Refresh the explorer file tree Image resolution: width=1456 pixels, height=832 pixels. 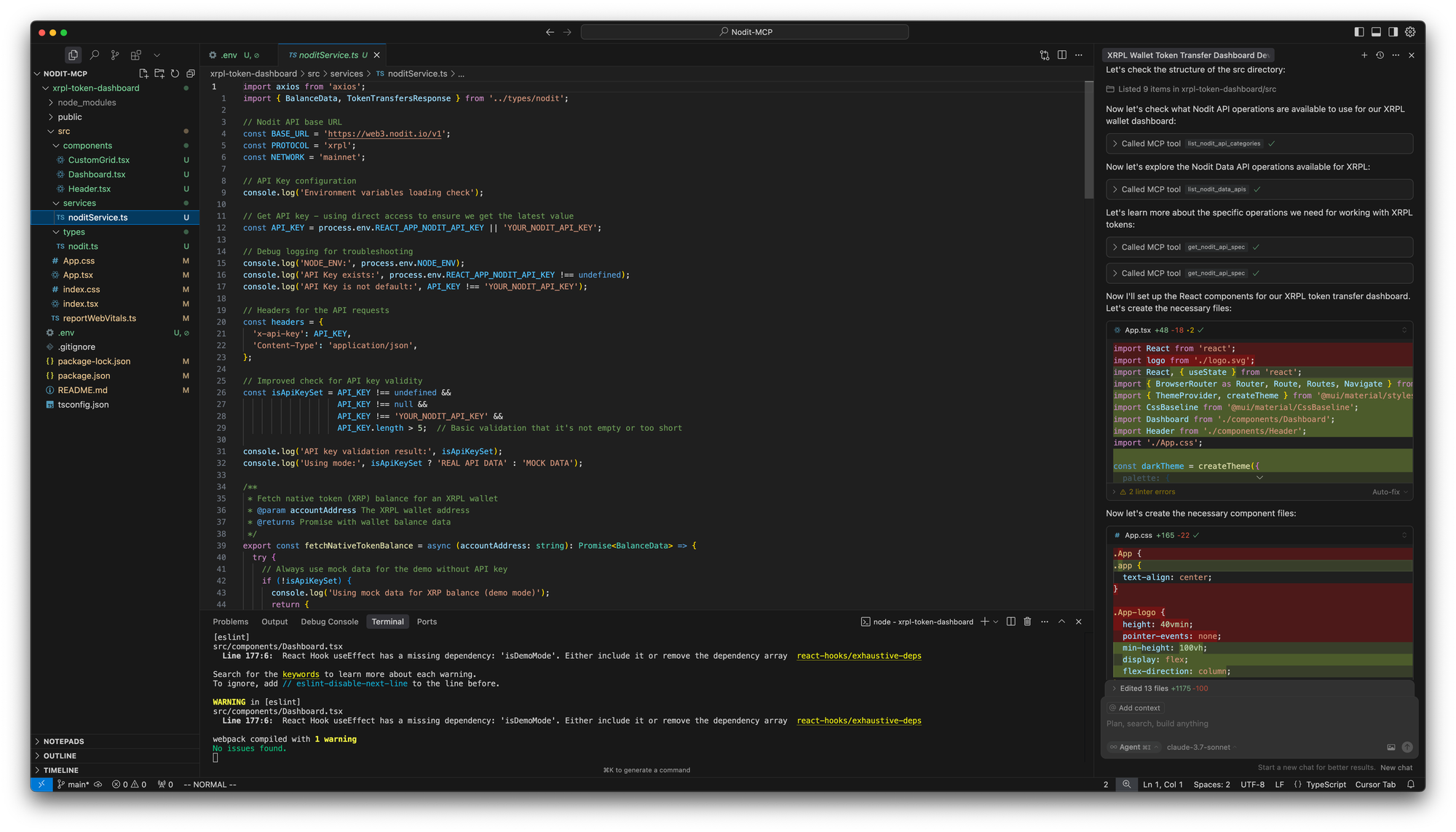tap(175, 74)
